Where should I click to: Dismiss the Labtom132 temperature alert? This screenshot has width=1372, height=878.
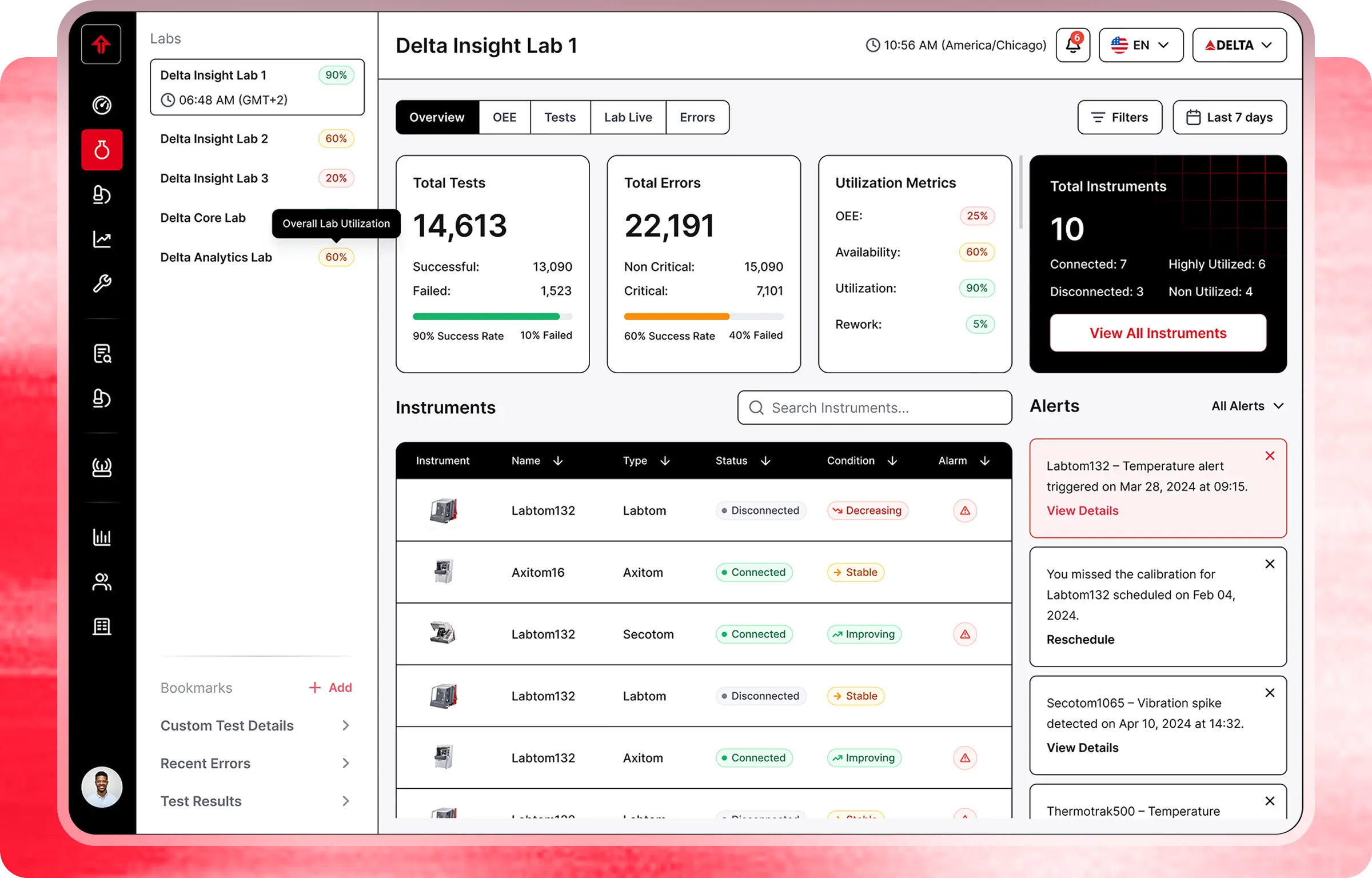1270,456
